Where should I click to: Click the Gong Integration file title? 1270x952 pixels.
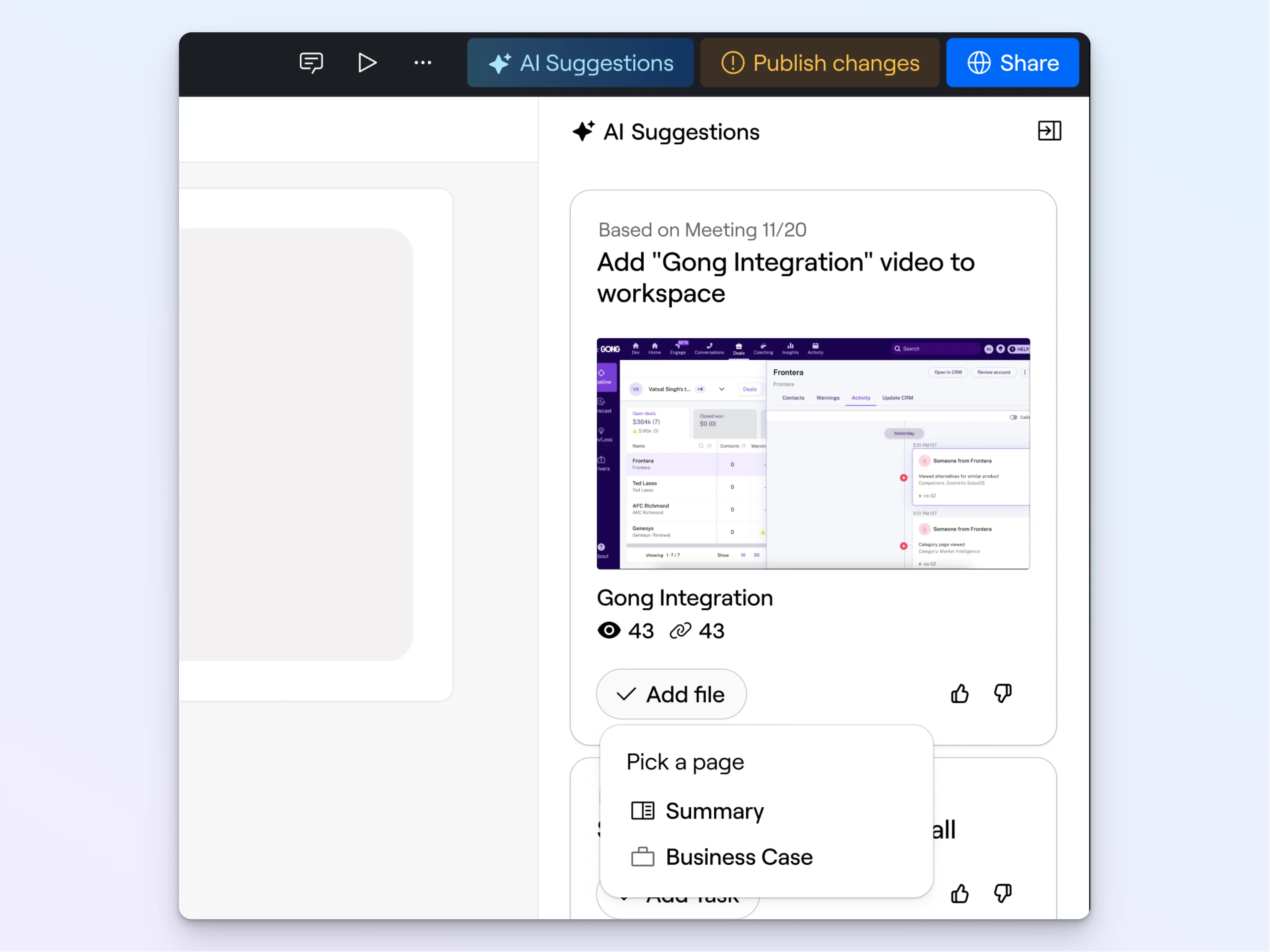[684, 598]
